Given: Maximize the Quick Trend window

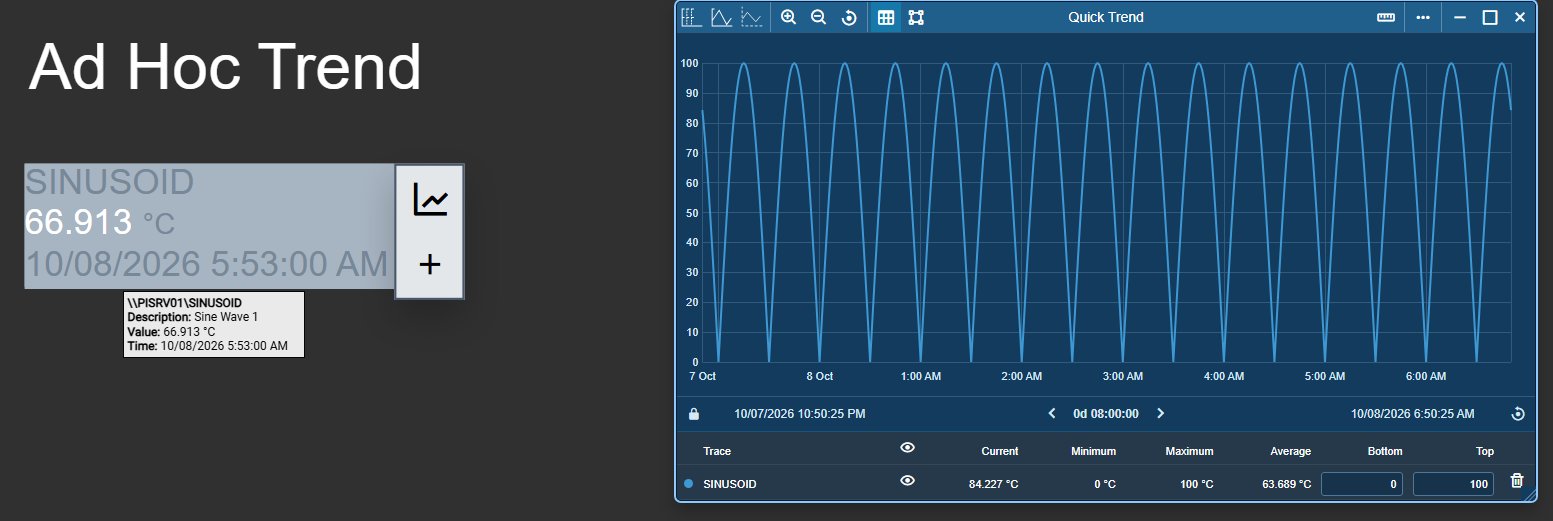Looking at the screenshot, I should point(1490,17).
